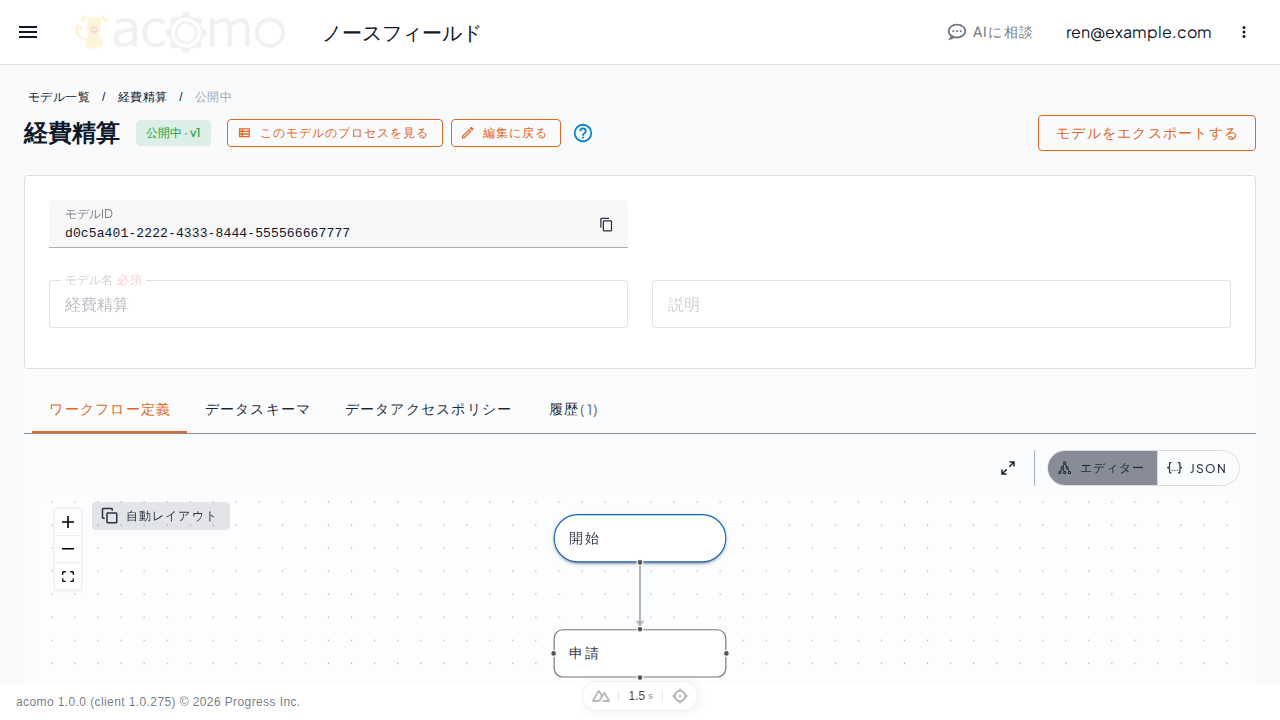Switch to JSON view toggle
The width and height of the screenshot is (1280, 720).
[1197, 468]
